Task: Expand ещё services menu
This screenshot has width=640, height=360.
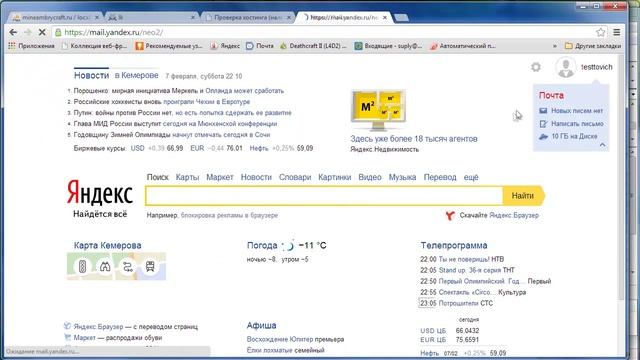Action: pos(471,177)
